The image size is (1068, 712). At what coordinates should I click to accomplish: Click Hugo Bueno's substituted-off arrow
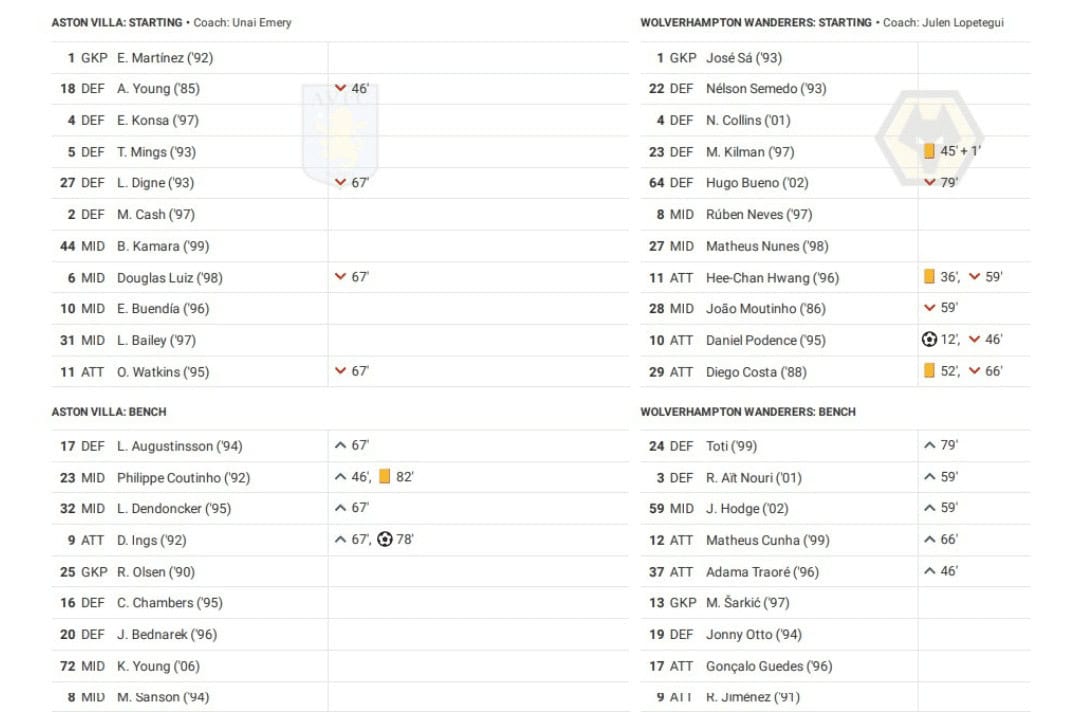(x=930, y=182)
